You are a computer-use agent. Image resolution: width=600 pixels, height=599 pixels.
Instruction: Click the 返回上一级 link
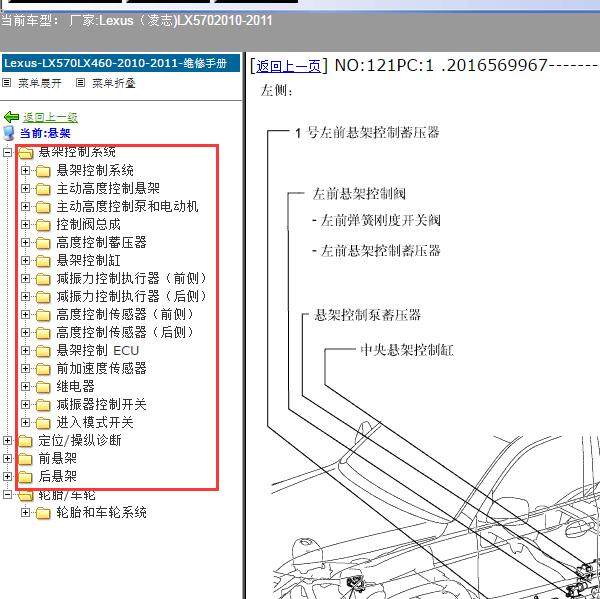(50, 117)
